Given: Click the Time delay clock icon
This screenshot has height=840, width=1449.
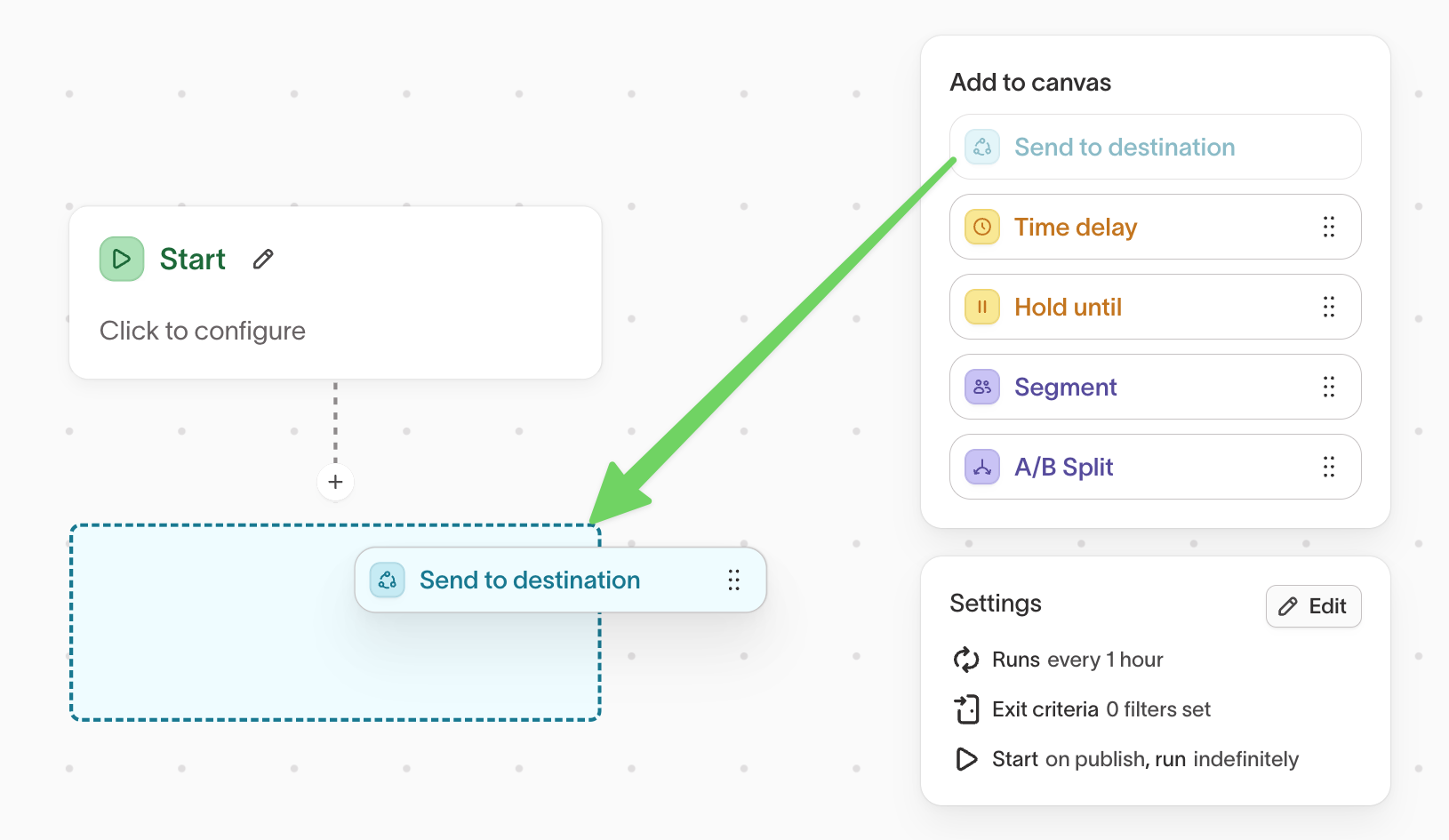Looking at the screenshot, I should [x=981, y=227].
